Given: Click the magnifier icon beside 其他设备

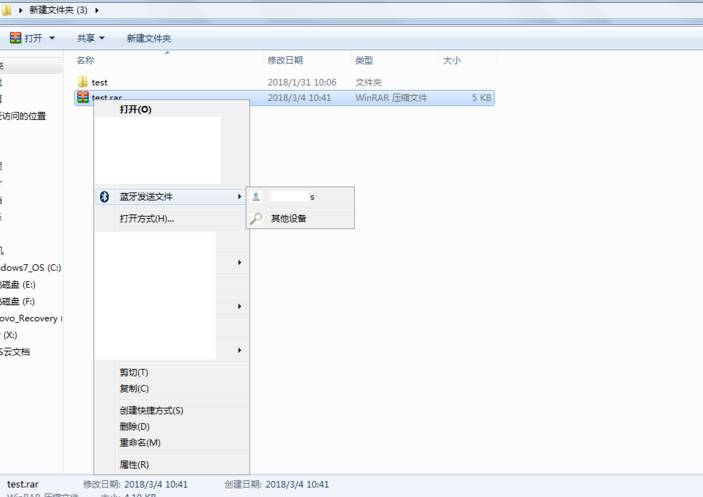Looking at the screenshot, I should pos(257,218).
